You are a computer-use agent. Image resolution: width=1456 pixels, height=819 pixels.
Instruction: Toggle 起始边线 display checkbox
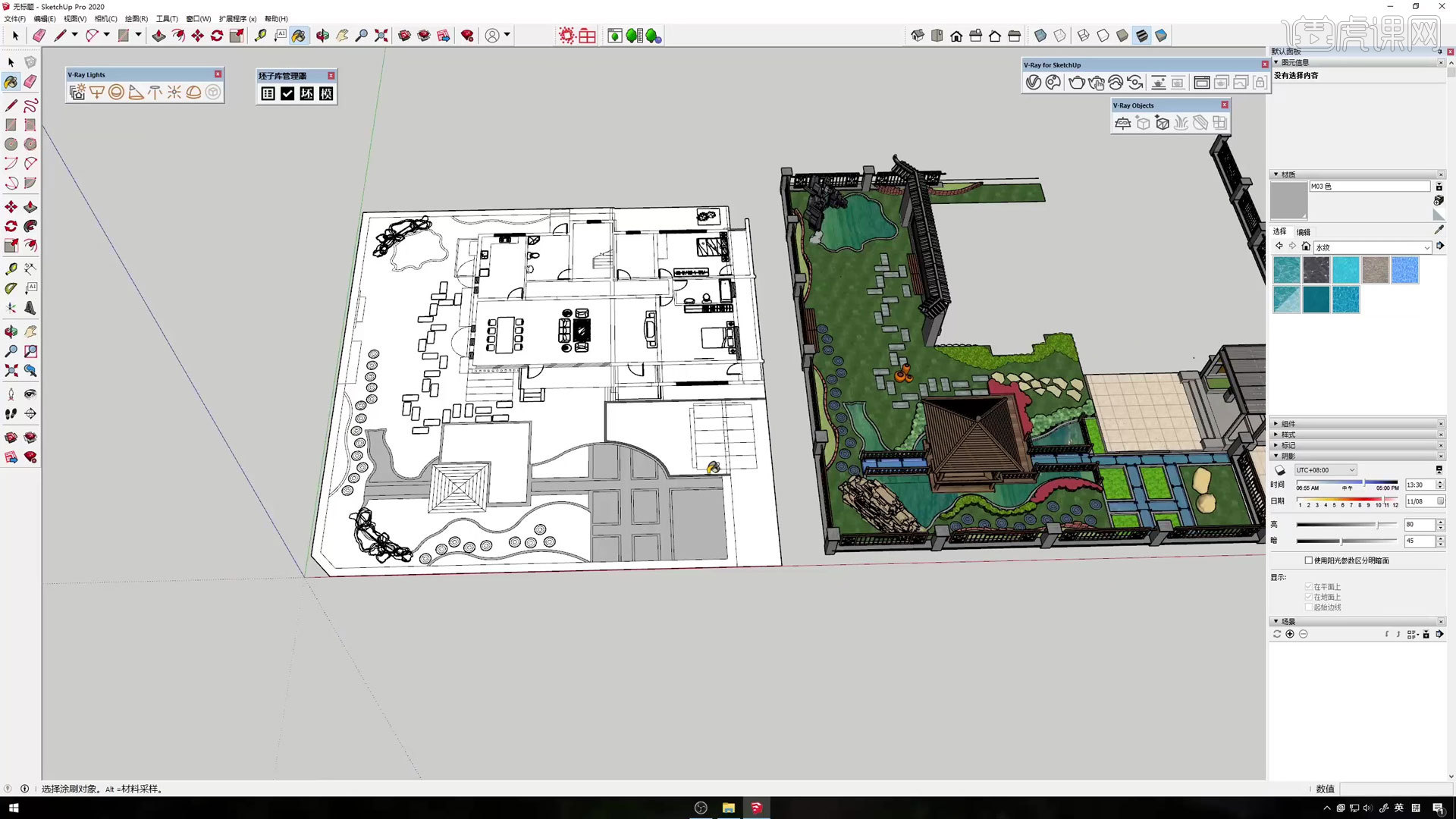click(x=1308, y=607)
